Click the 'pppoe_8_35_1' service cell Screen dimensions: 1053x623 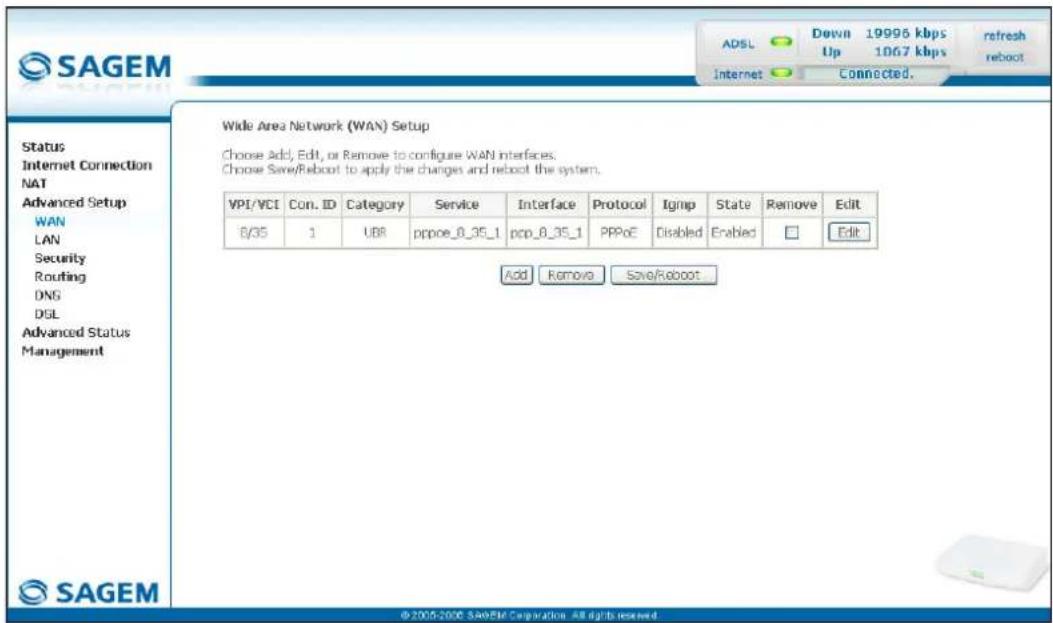[457, 233]
